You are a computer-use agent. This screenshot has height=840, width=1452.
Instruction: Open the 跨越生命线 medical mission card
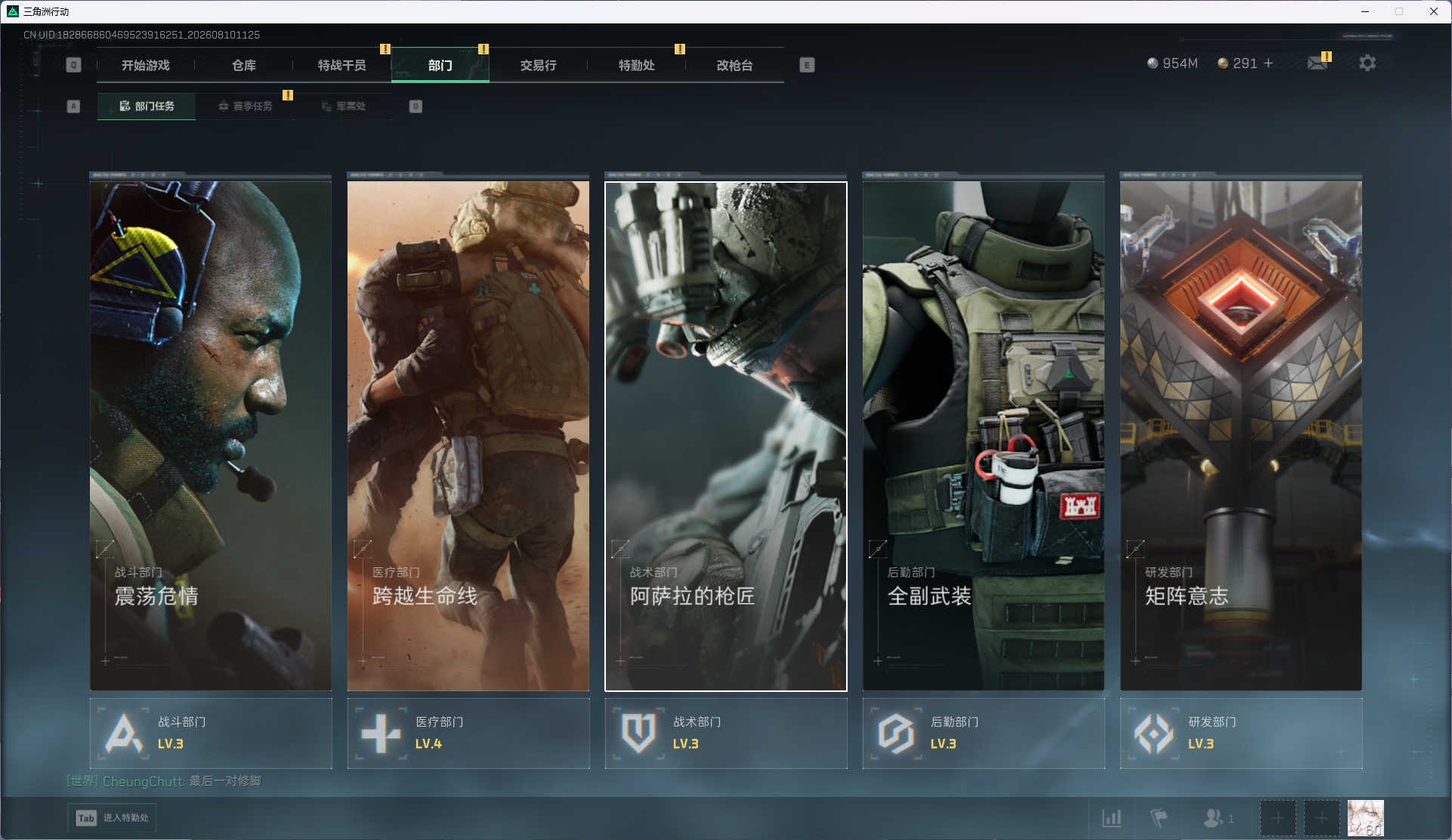468,436
